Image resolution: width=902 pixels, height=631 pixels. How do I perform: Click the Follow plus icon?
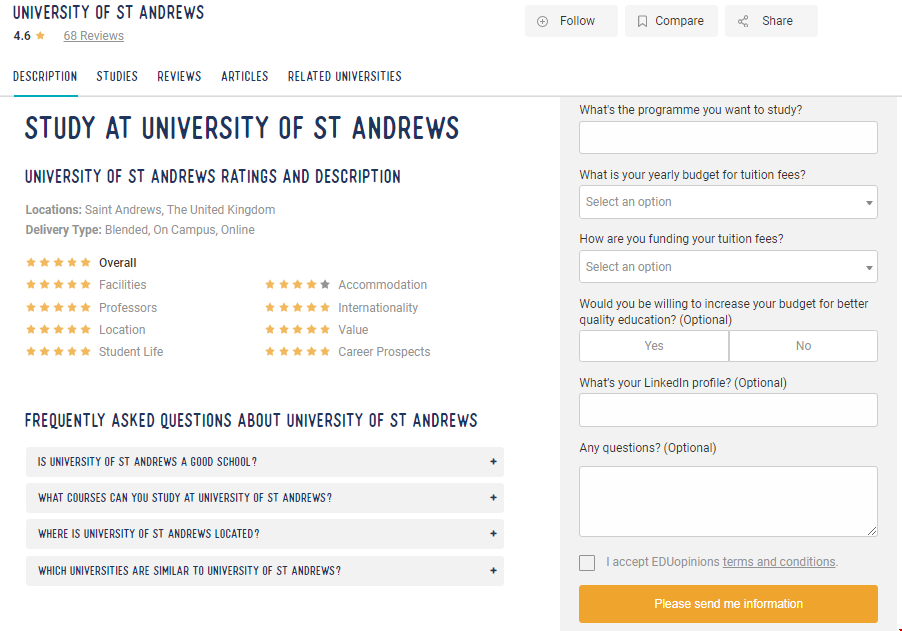543,21
